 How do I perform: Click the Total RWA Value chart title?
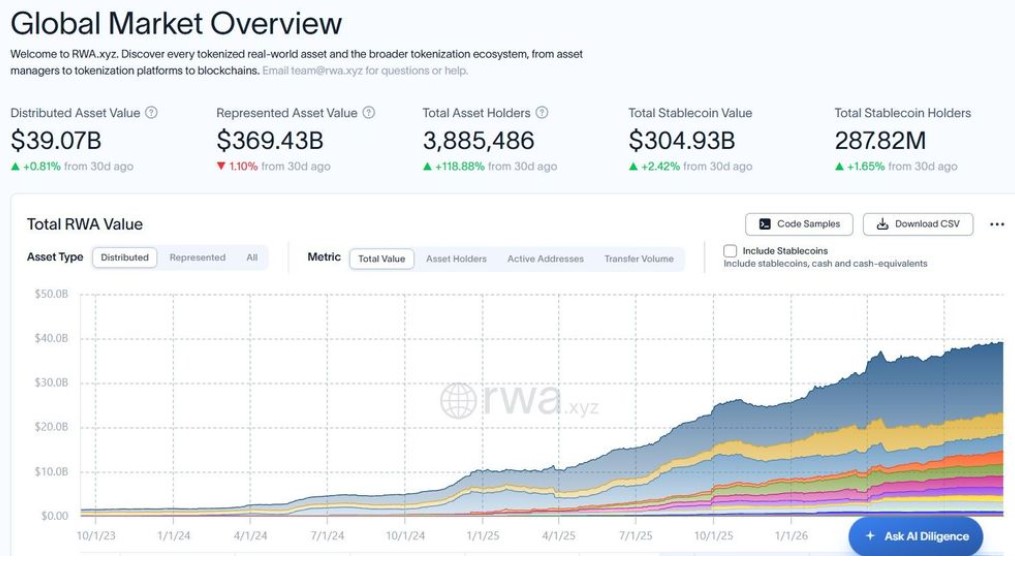pyautogui.click(x=85, y=225)
